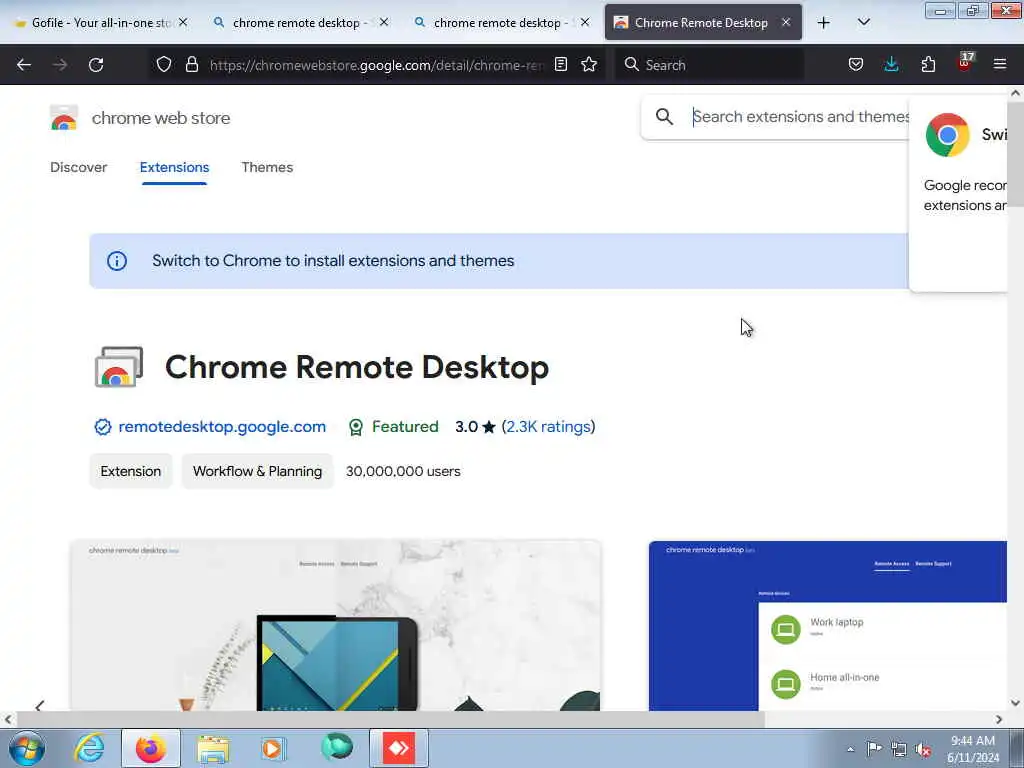
Task: Open the green round app in the taskbar
Action: [x=336, y=747]
